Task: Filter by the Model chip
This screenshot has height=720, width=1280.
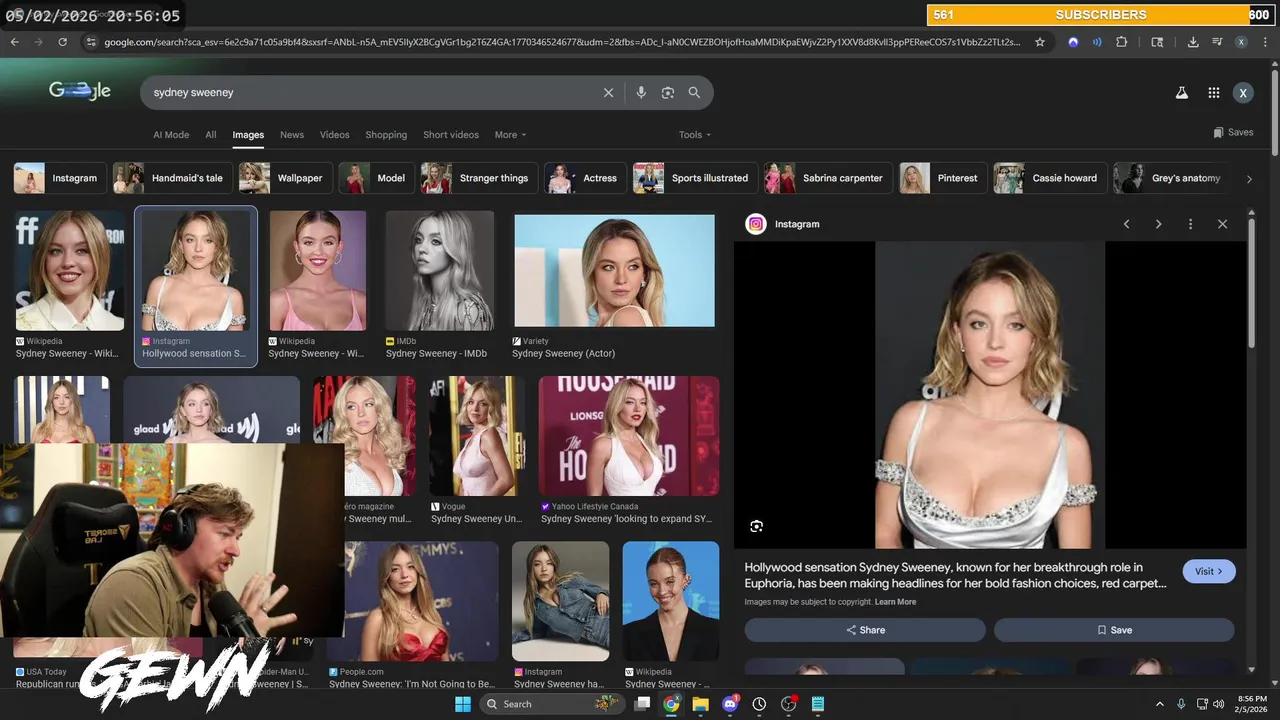Action: click(376, 178)
